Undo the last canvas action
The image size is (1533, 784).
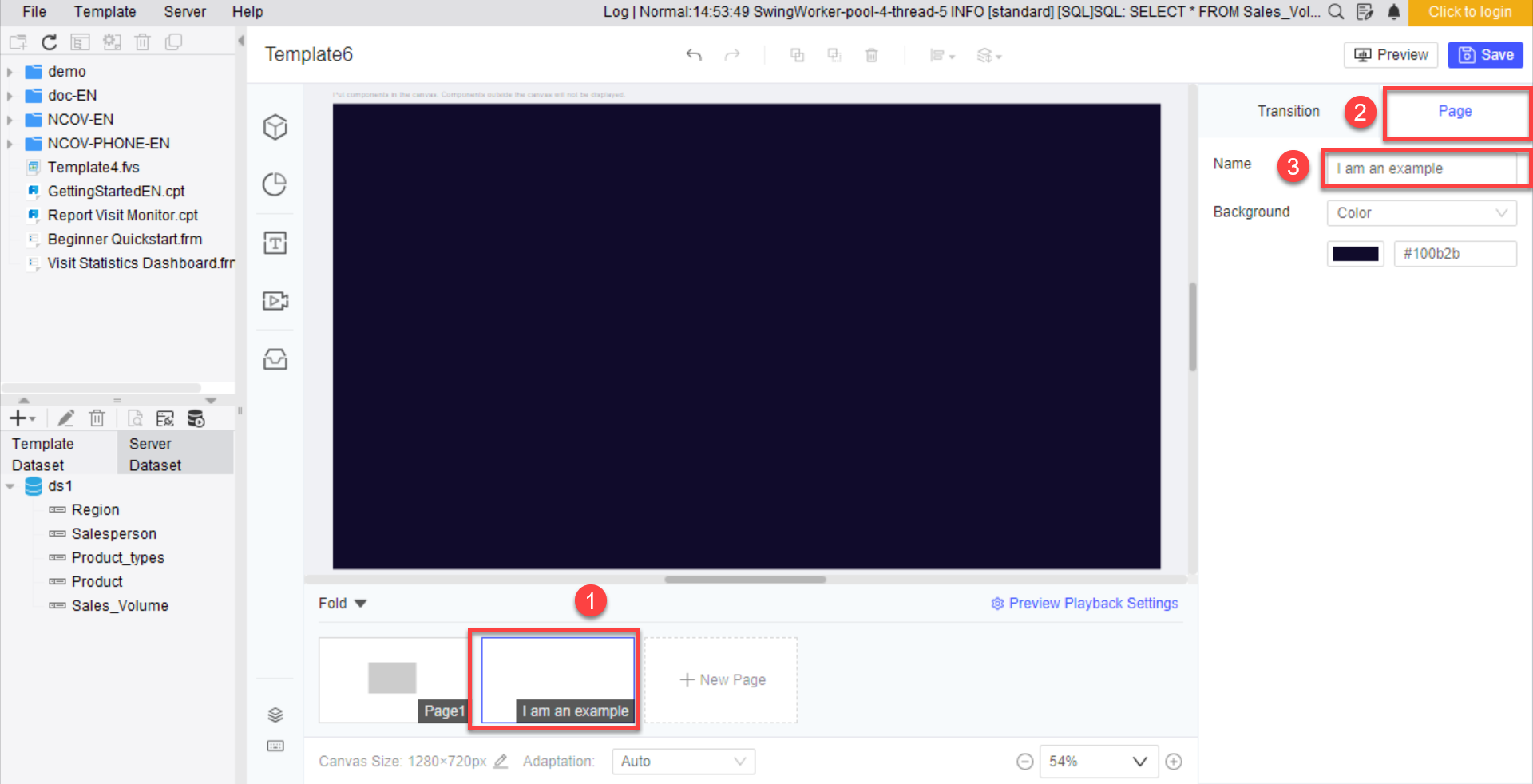694,55
